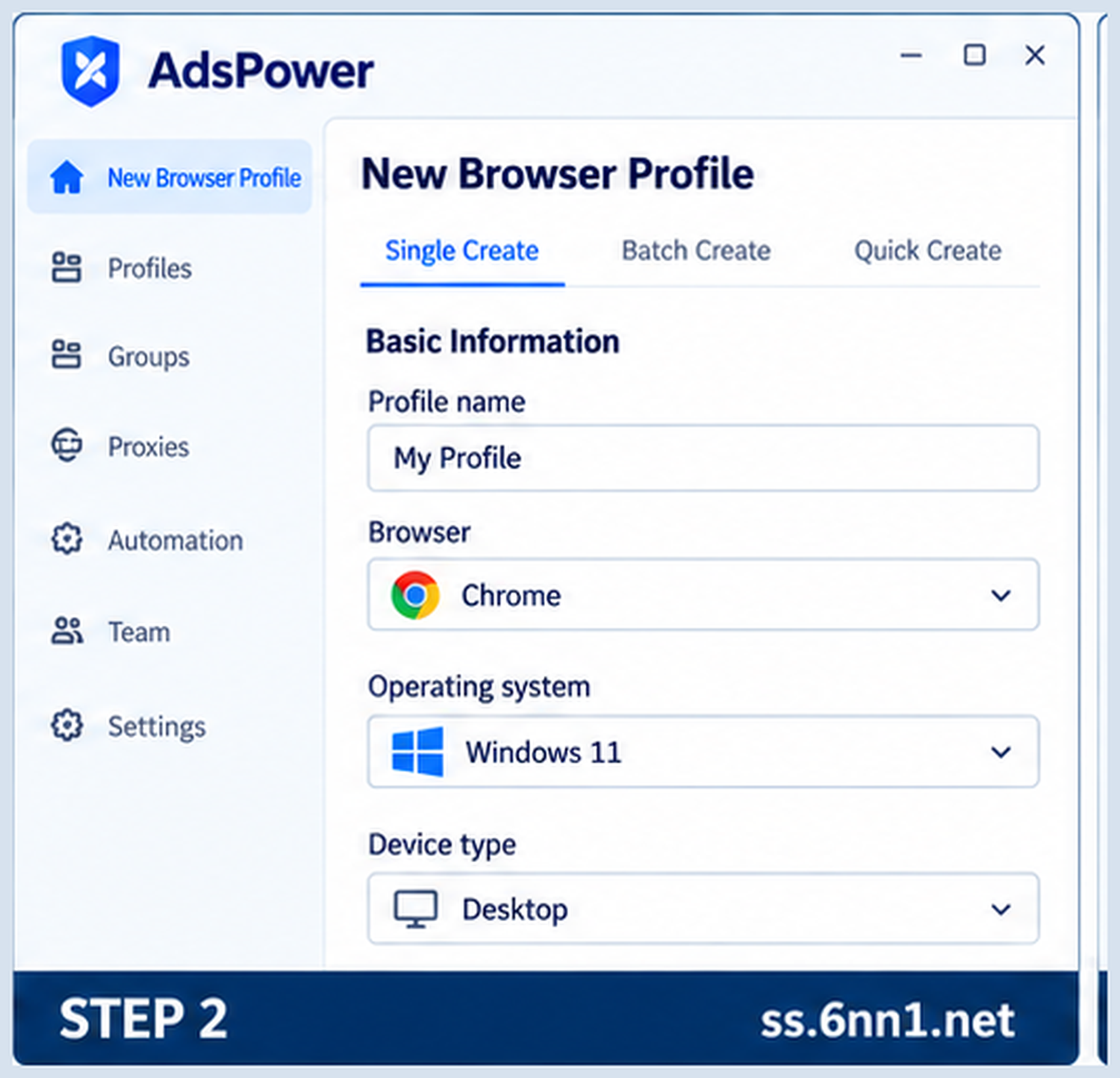Click the New Browser Profile page heading
1120x1078 pixels.
coord(558,174)
